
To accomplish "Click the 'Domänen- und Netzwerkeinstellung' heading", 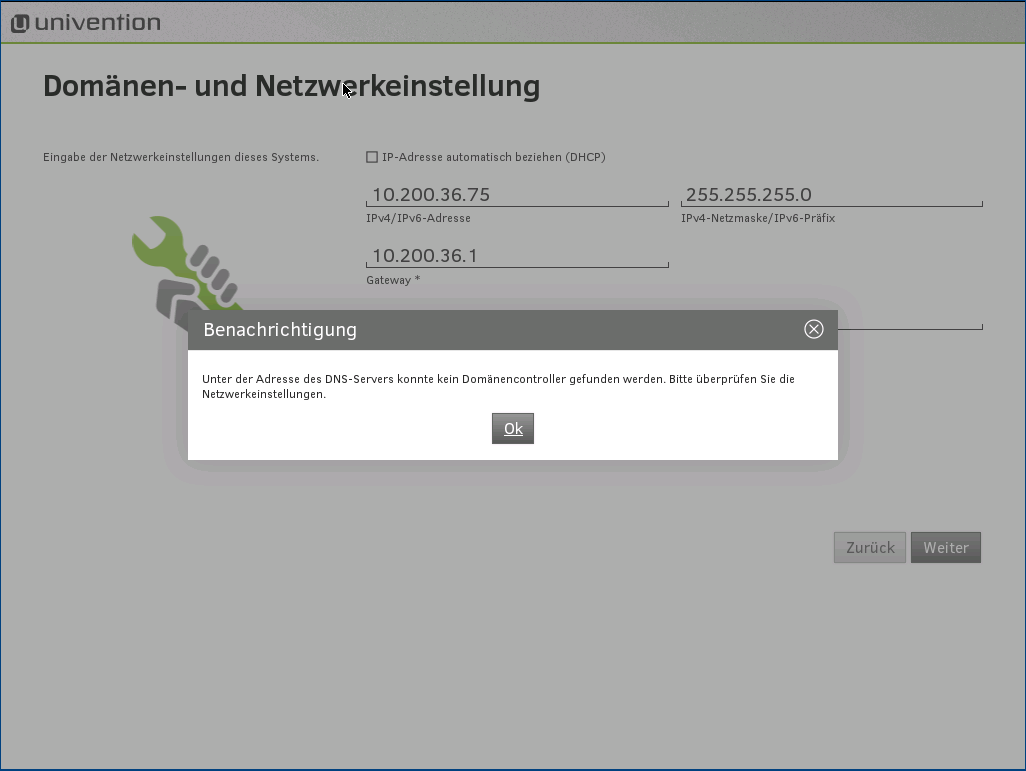I will [291, 86].
